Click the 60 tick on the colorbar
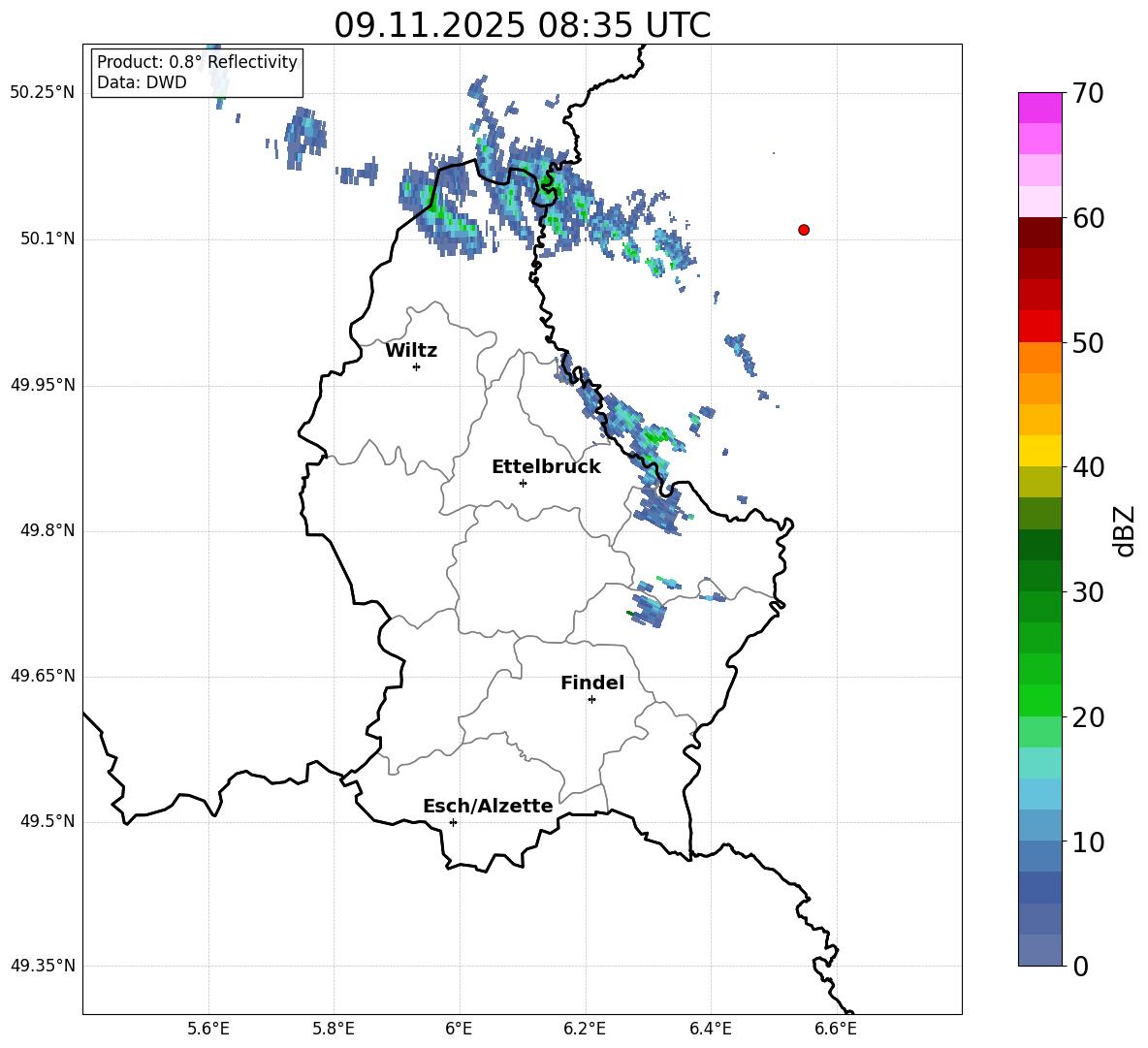This screenshot has height=1048, width=1148. tap(1087, 218)
